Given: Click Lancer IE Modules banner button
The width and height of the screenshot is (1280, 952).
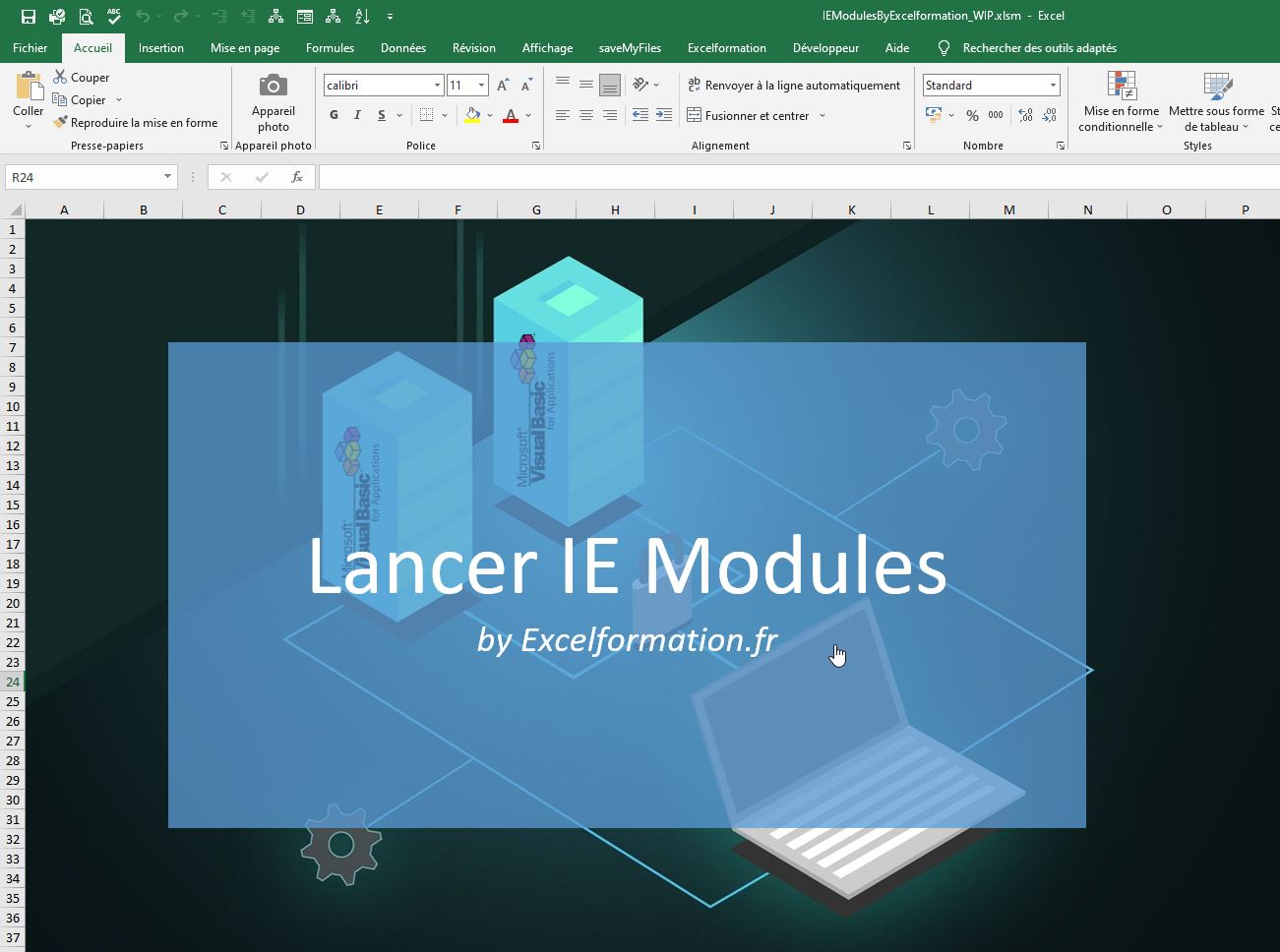Looking at the screenshot, I should (x=627, y=584).
